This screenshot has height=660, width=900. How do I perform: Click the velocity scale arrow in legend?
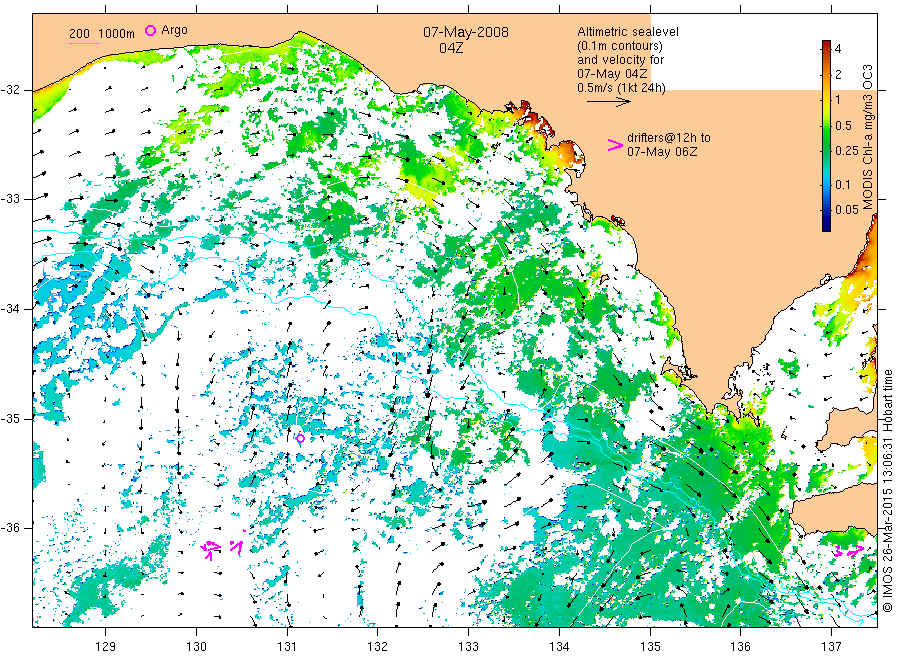608,102
